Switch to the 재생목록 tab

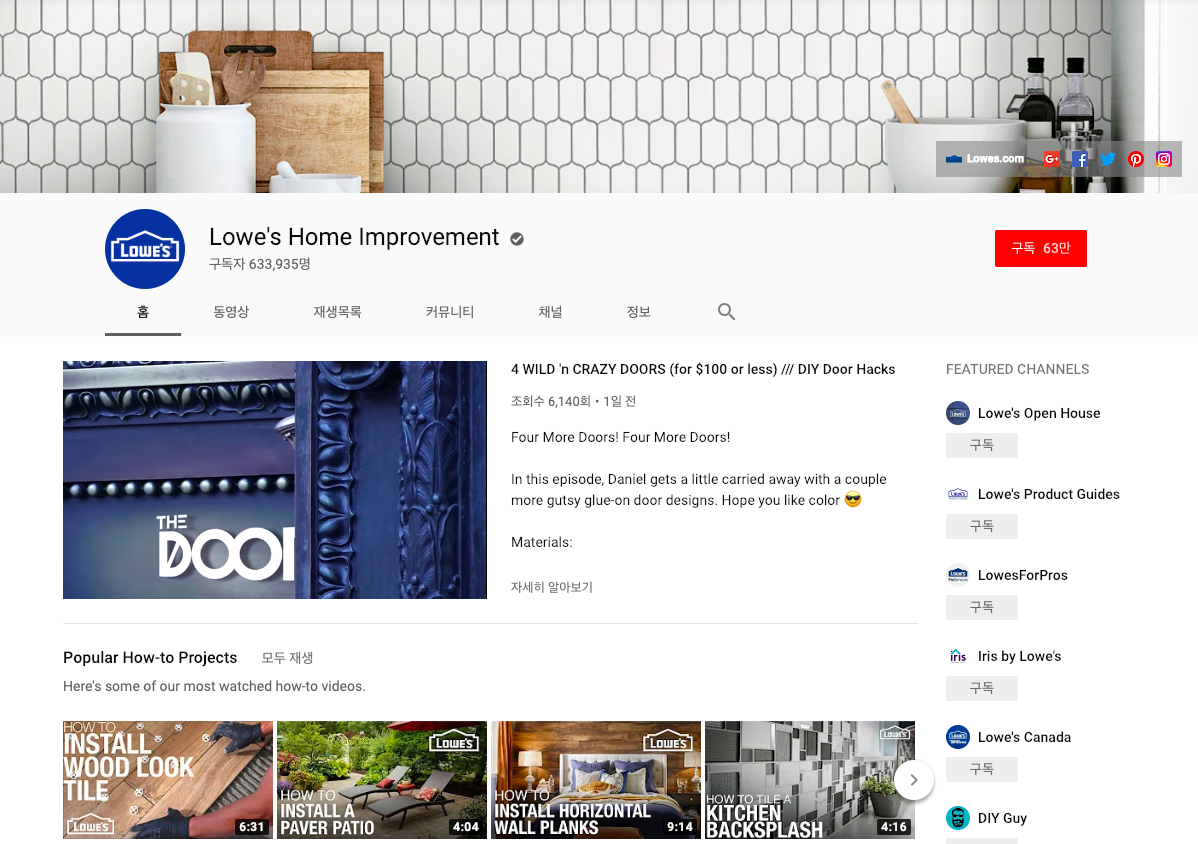coord(337,312)
